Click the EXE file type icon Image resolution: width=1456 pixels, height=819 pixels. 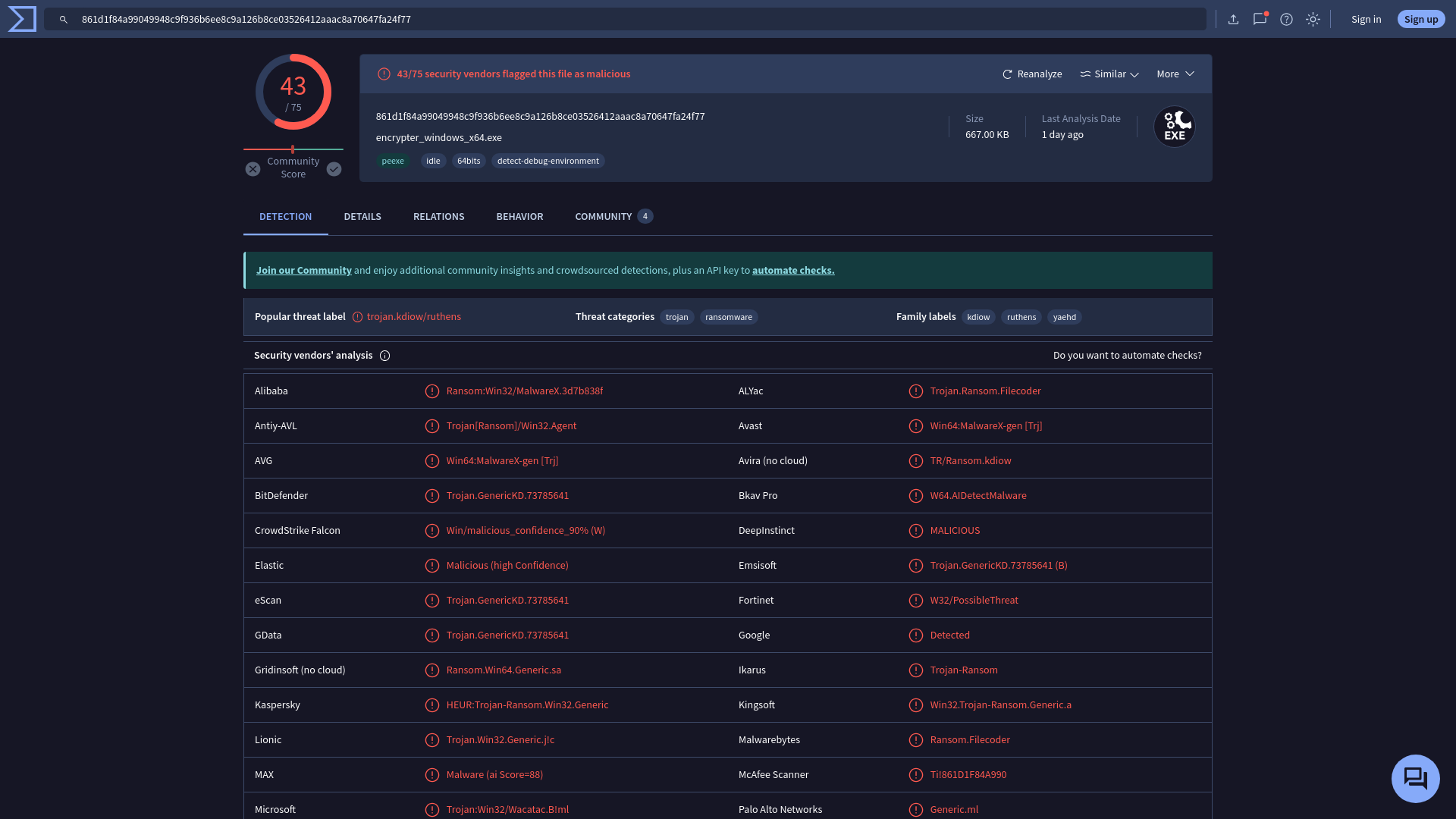pos(1175,127)
